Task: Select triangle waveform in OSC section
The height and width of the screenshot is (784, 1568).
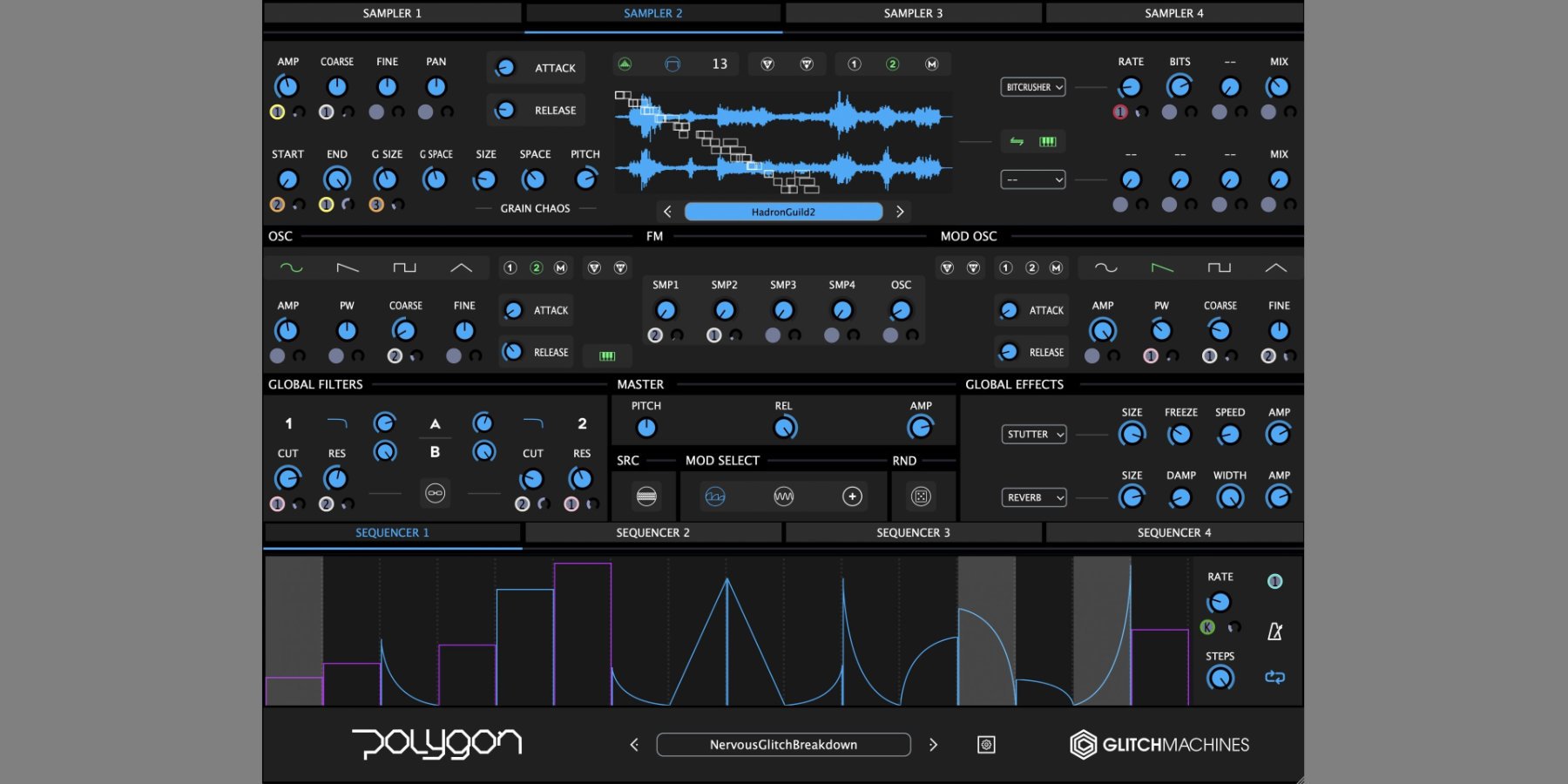Action: 461,267
